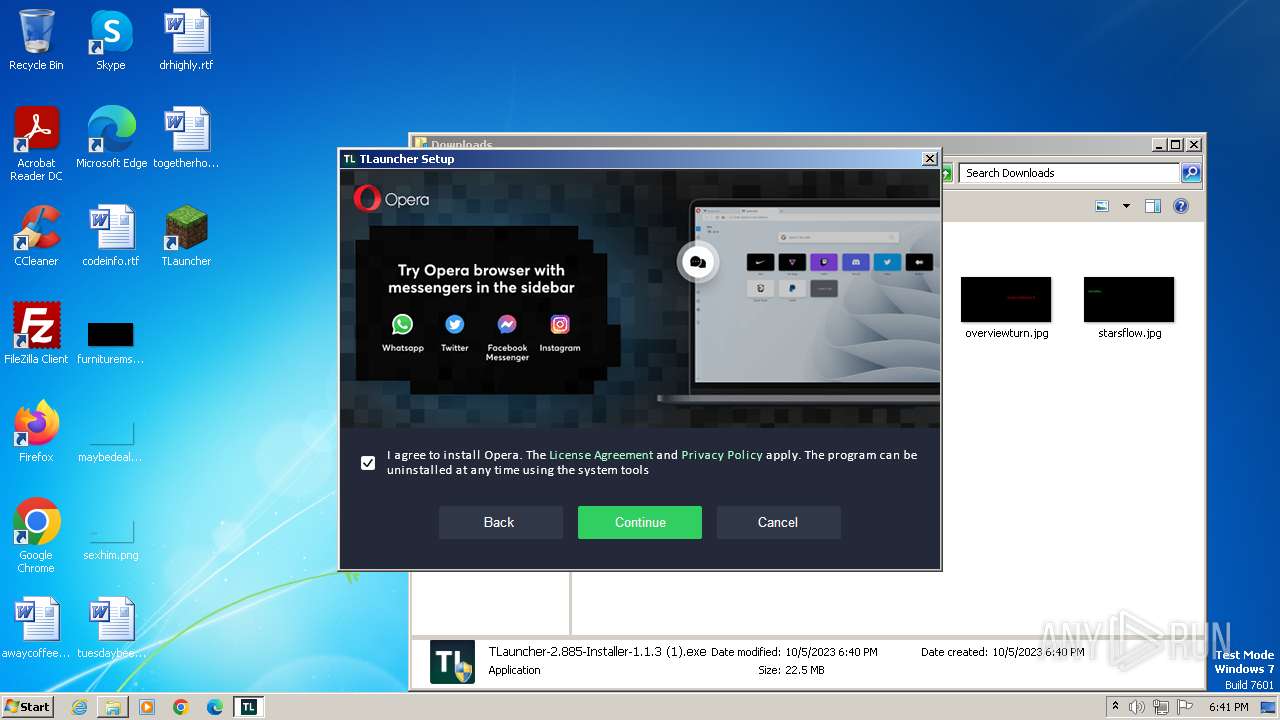The image size is (1280, 720).
Task: Show hidden tray icons arrow
Action: tap(1115, 707)
